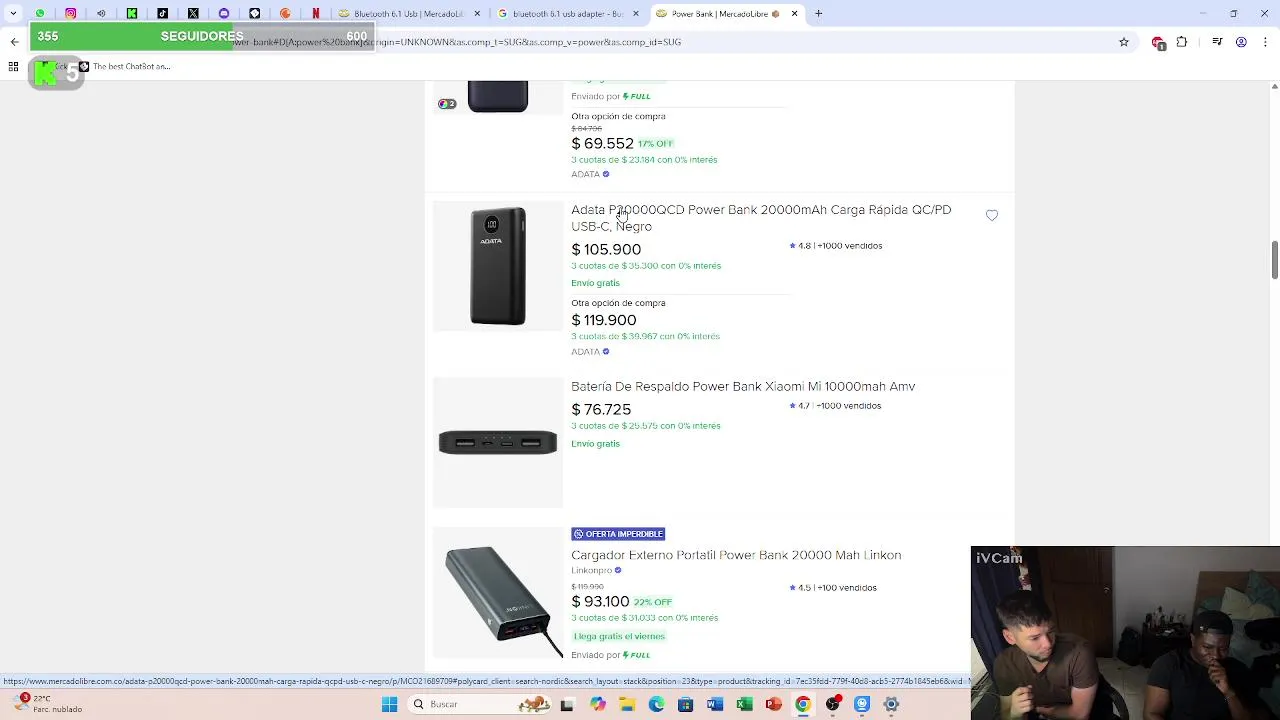Expand the tab search dropdown

click(13, 14)
